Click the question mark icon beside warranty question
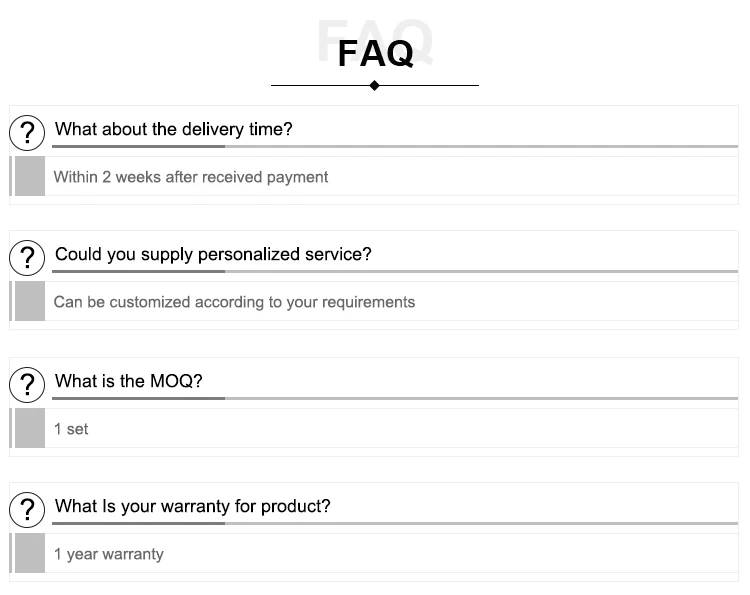This screenshot has height=595, width=750. tap(27, 509)
